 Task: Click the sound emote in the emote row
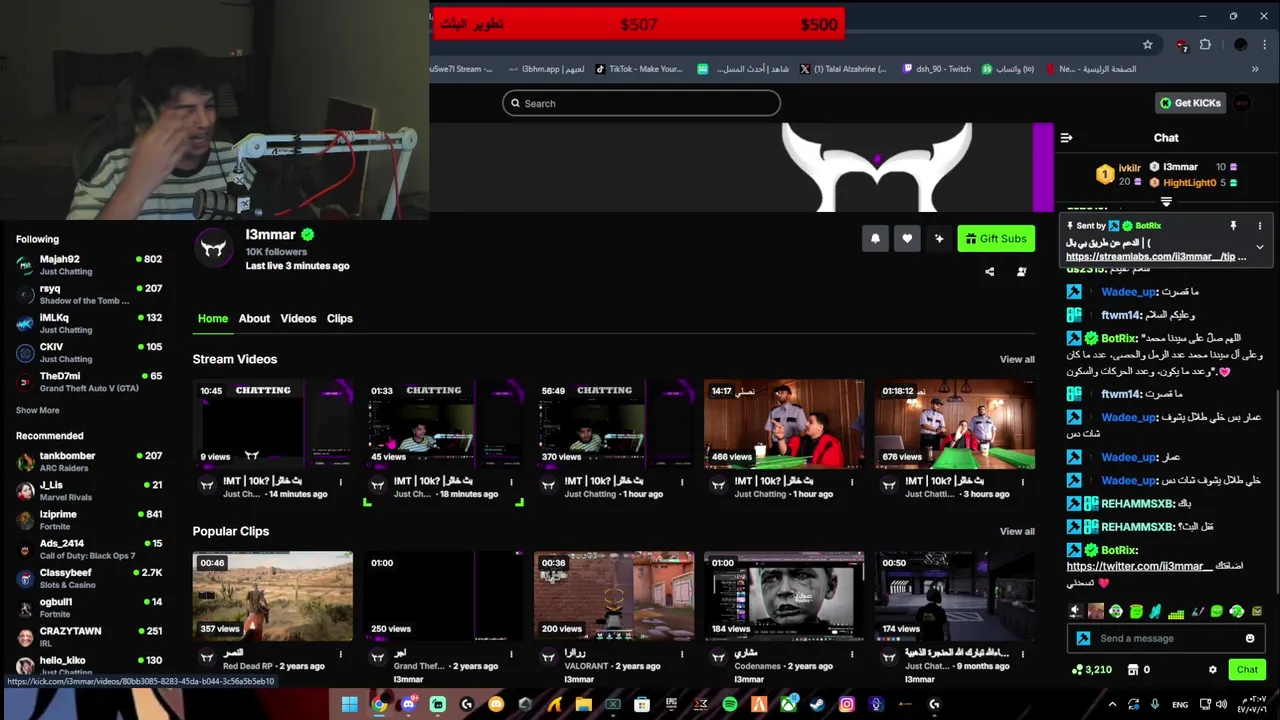[1075, 611]
